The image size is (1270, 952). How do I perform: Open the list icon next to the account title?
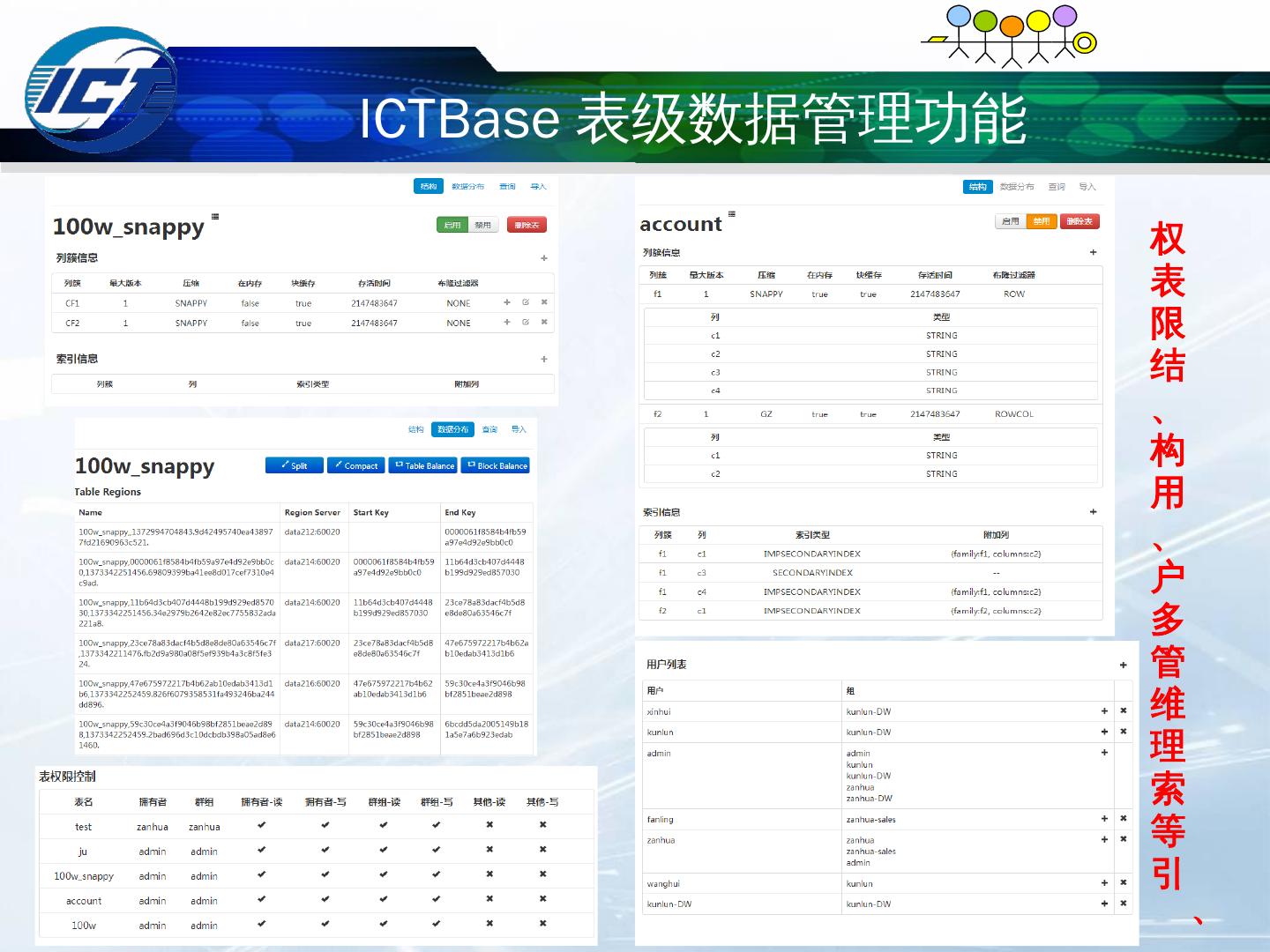(732, 214)
